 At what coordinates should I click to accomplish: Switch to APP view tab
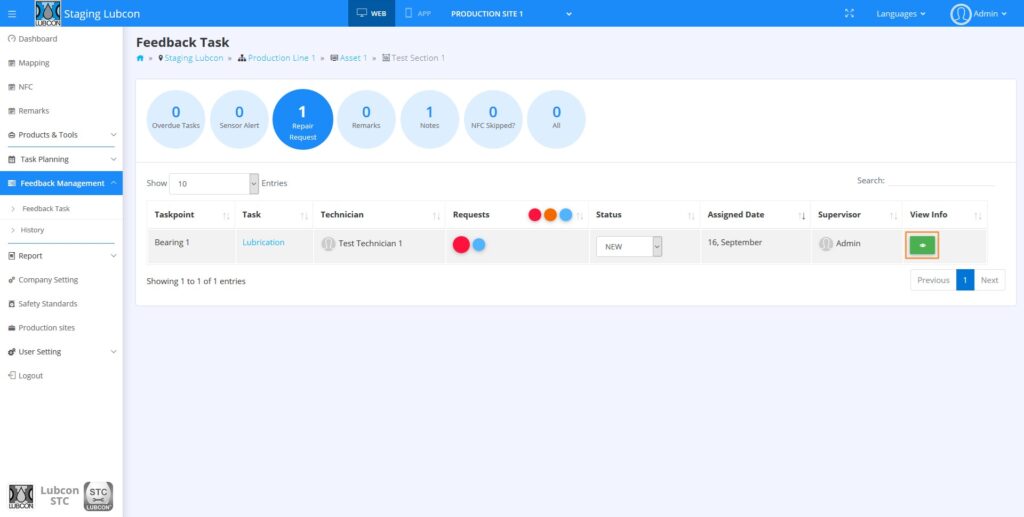pos(418,13)
